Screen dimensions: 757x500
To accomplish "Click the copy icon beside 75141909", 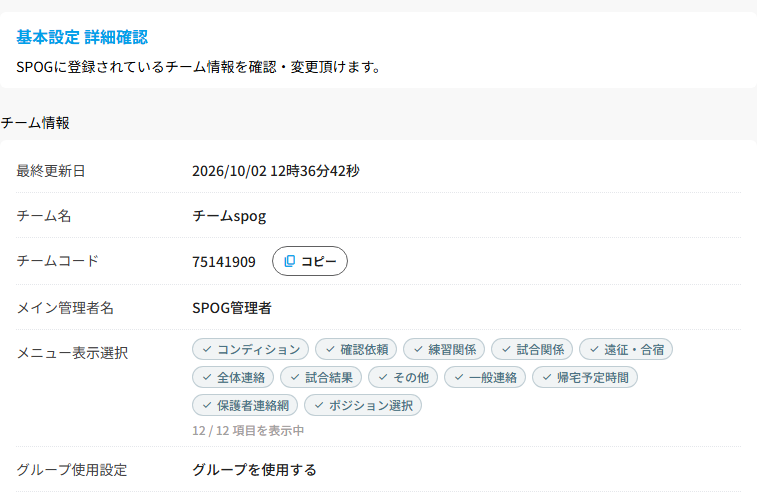I will pyautogui.click(x=290, y=261).
